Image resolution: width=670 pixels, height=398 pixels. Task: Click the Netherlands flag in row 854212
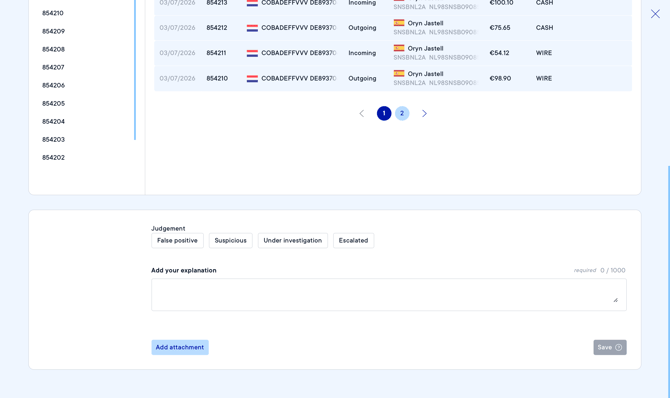(x=252, y=28)
